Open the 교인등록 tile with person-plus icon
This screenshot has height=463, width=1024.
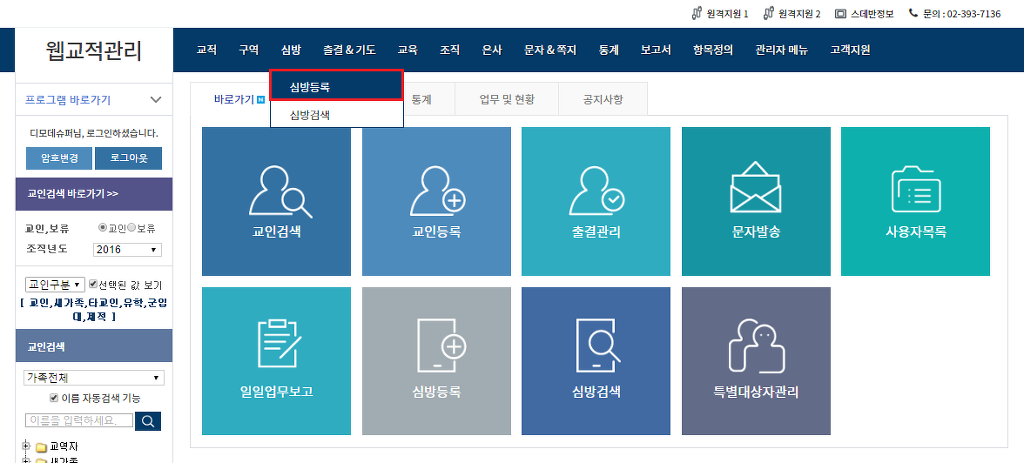coord(436,201)
